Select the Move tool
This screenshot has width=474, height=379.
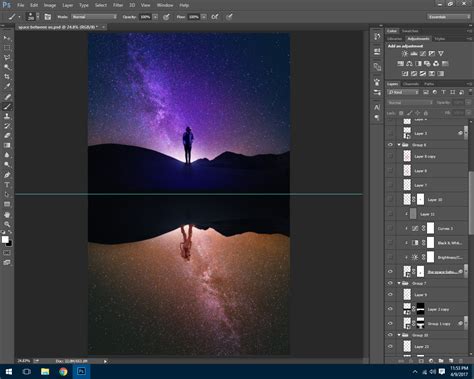[7, 38]
